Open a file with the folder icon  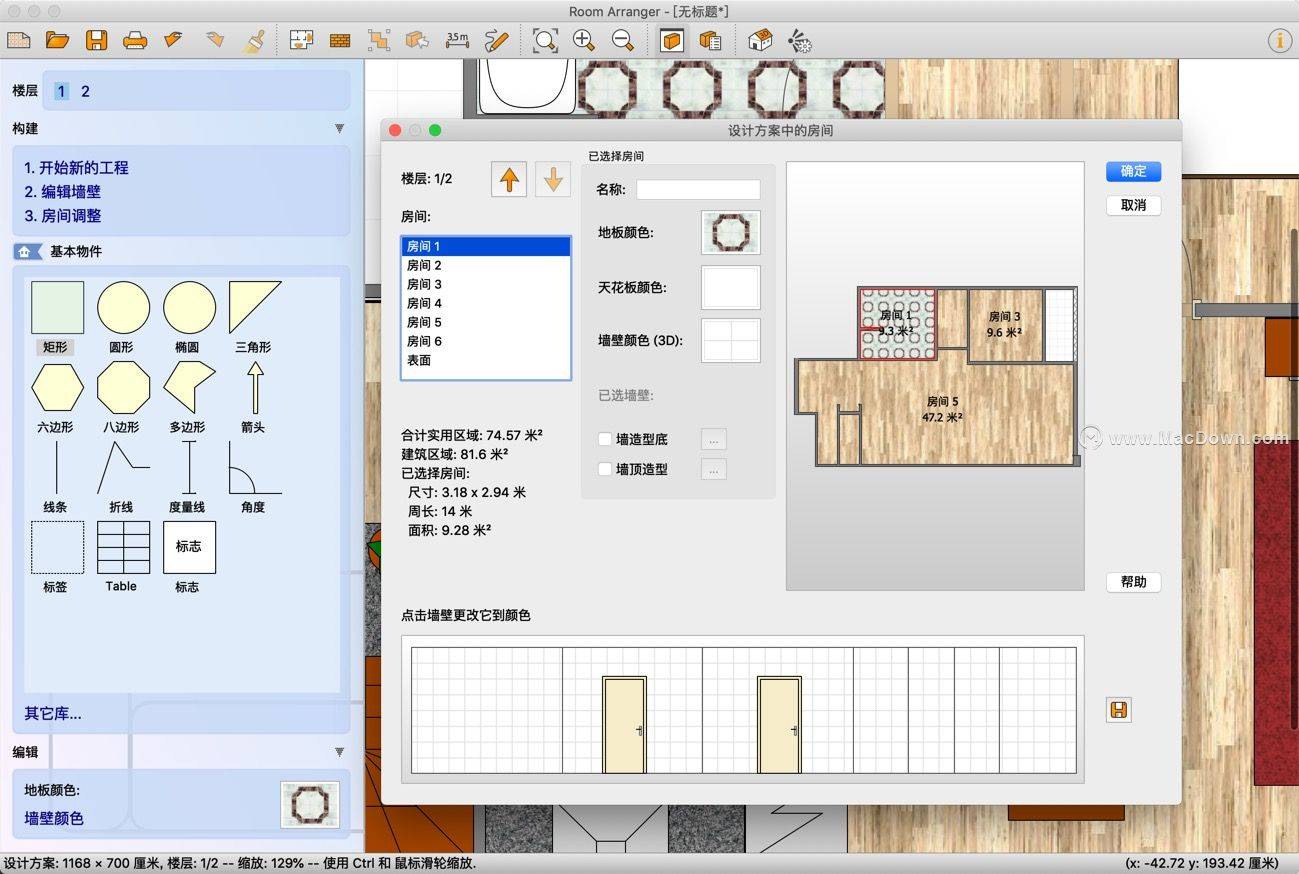57,40
